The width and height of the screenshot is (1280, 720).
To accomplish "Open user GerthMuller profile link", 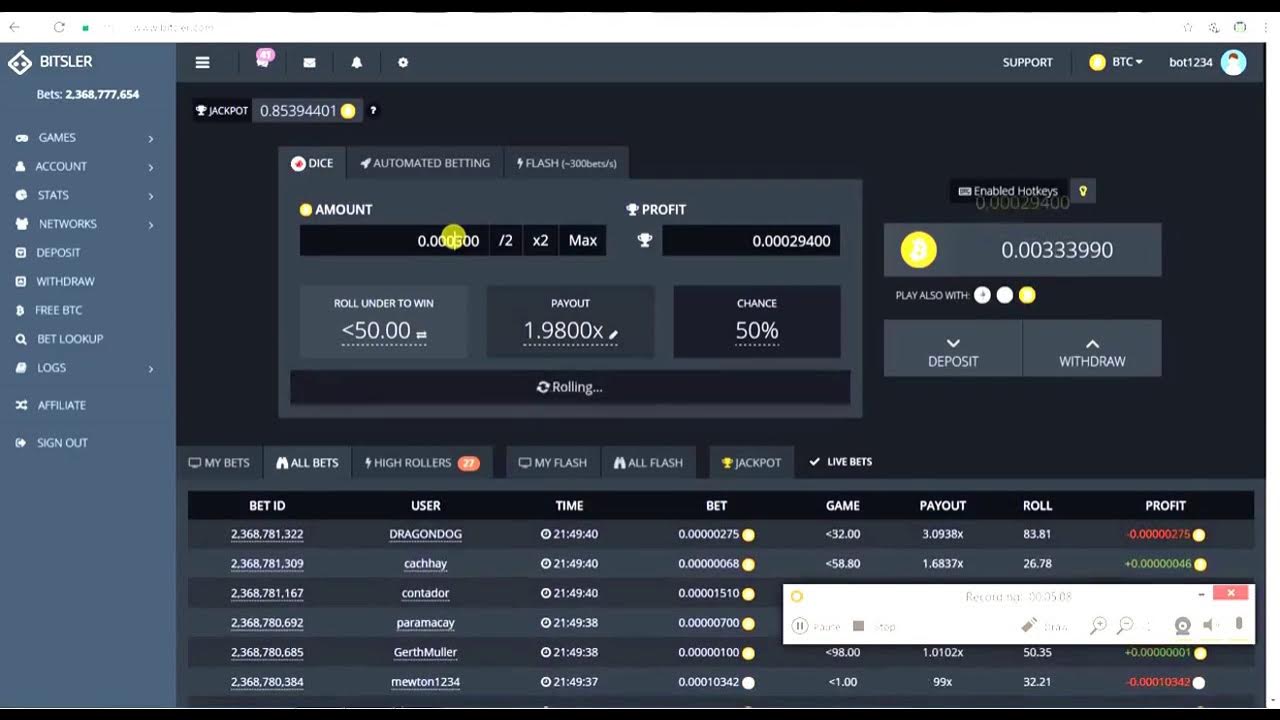I will coord(425,652).
